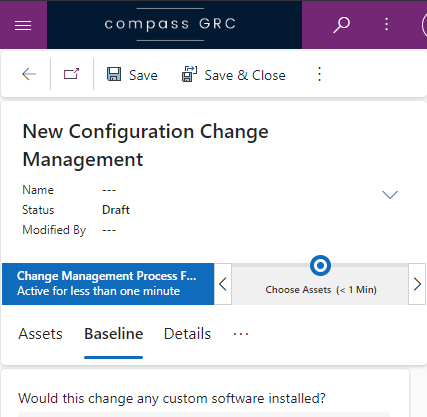
Task: Click the Choose Assets stage label
Action: pos(321,290)
